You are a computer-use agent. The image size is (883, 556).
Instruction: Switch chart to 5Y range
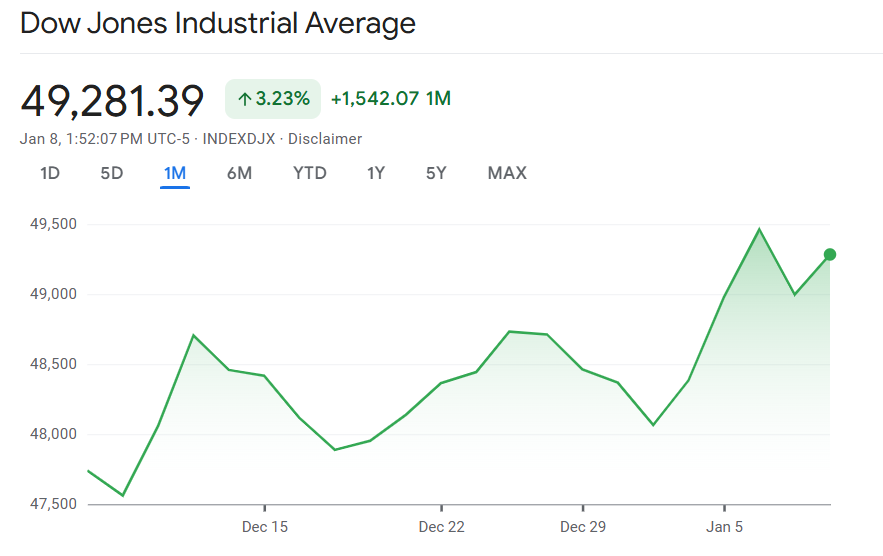[x=436, y=173]
